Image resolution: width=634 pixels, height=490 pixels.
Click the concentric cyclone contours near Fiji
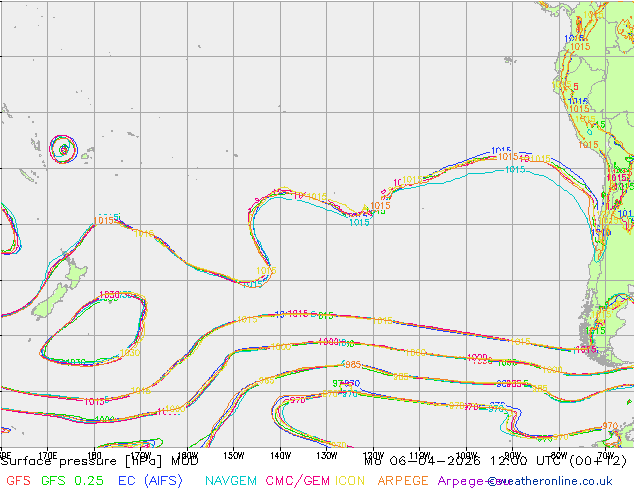(x=63, y=150)
